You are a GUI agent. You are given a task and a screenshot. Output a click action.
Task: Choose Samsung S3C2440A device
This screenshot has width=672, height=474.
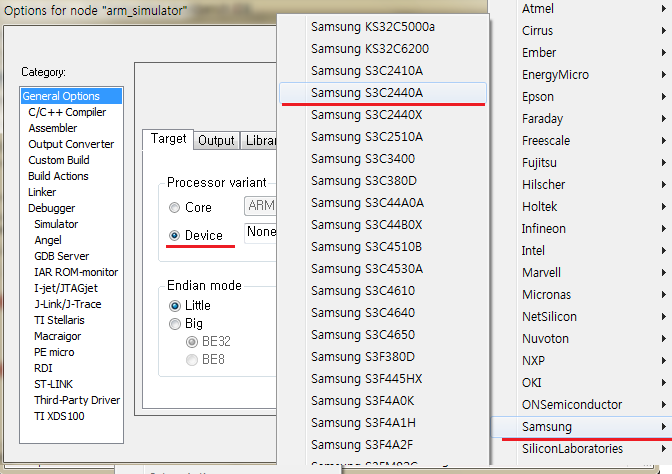tap(383, 93)
